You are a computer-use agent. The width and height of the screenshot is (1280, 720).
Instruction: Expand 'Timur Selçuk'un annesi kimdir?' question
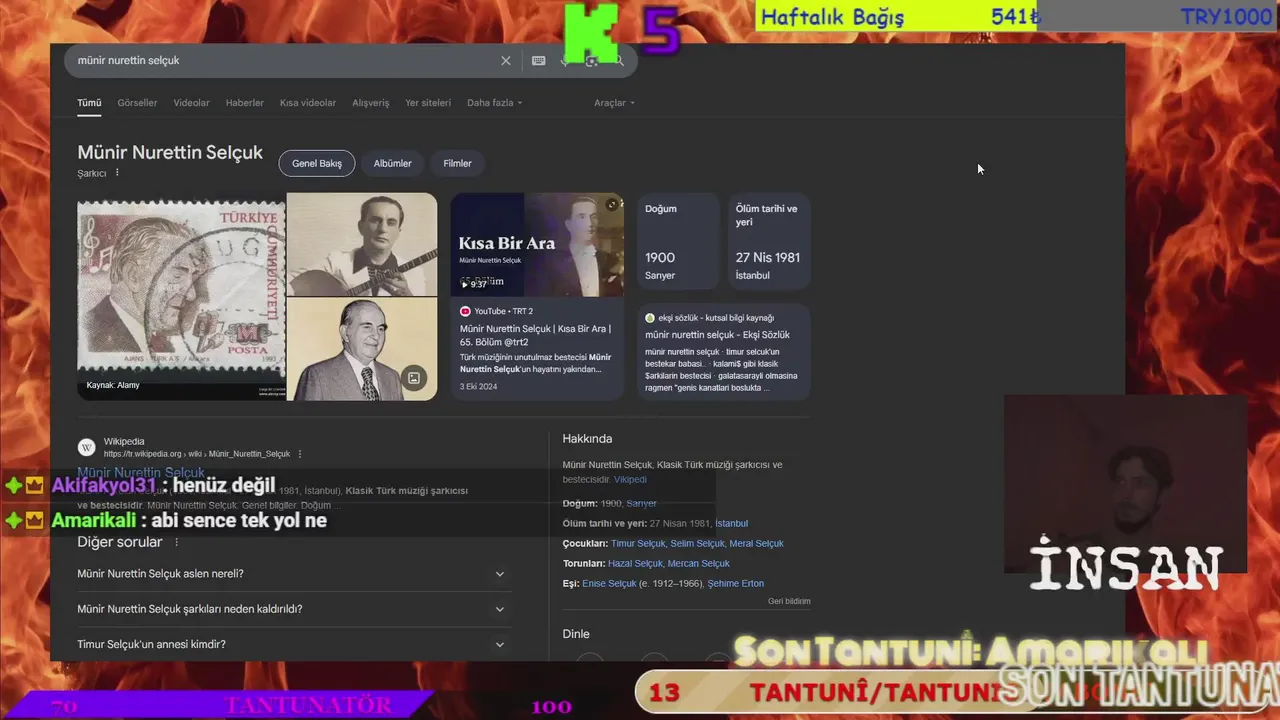point(294,644)
